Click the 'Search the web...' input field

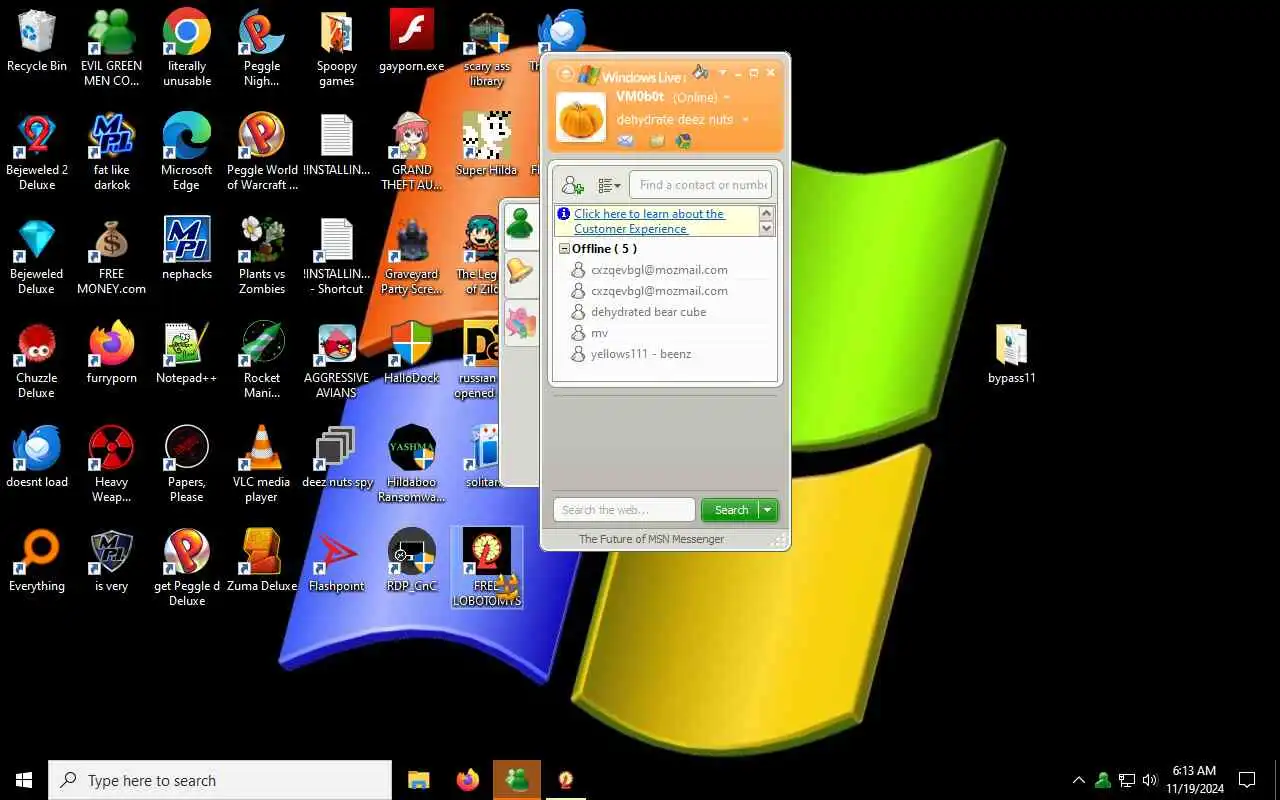click(x=624, y=510)
